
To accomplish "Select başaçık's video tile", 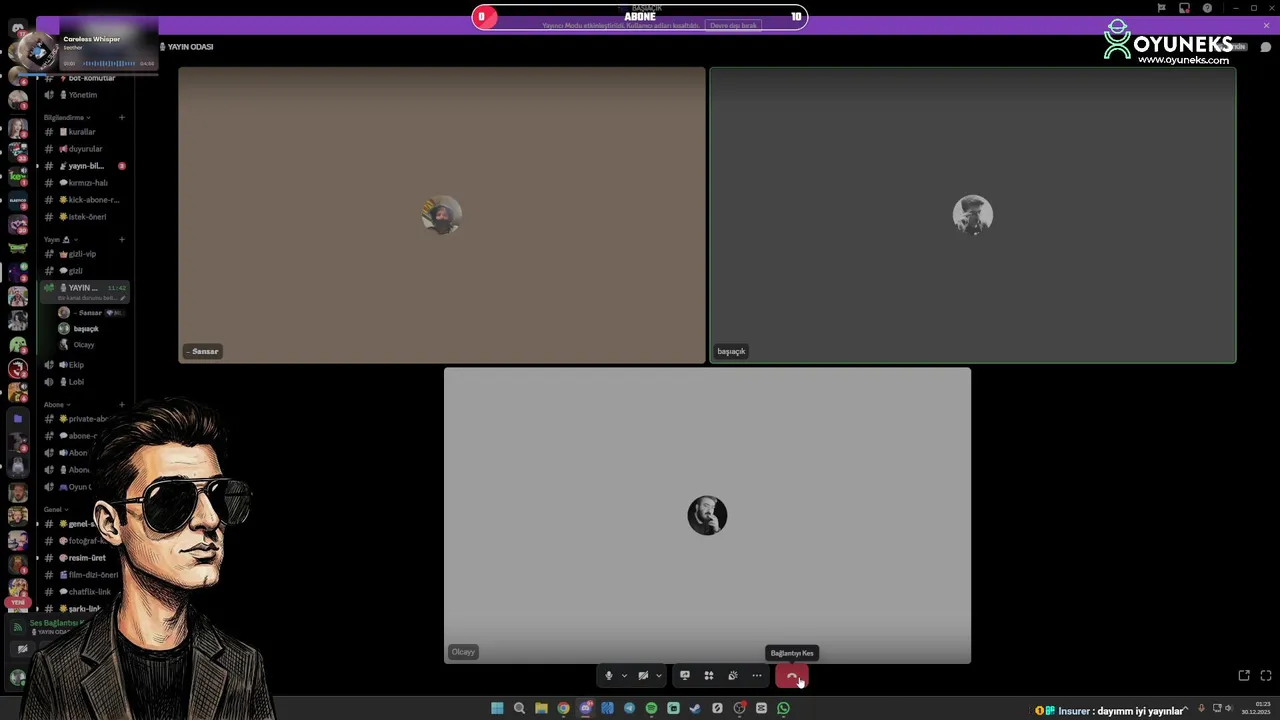I will pos(973,215).
